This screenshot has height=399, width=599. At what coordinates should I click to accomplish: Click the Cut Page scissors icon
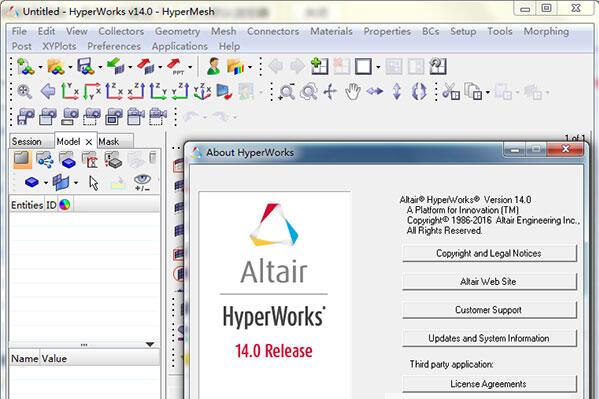[451, 92]
